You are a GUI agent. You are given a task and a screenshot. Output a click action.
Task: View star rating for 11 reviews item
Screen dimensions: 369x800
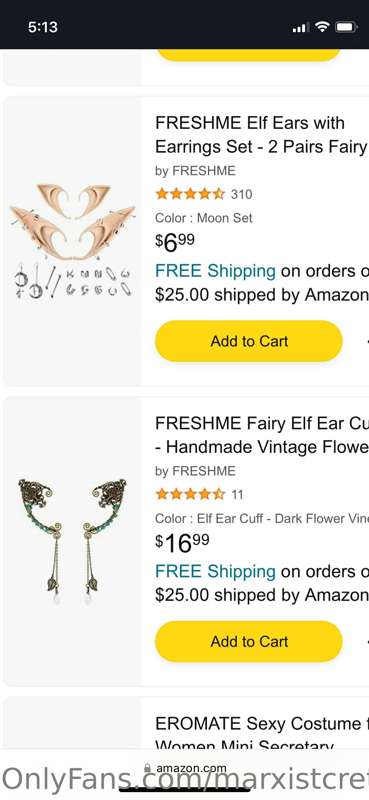190,494
